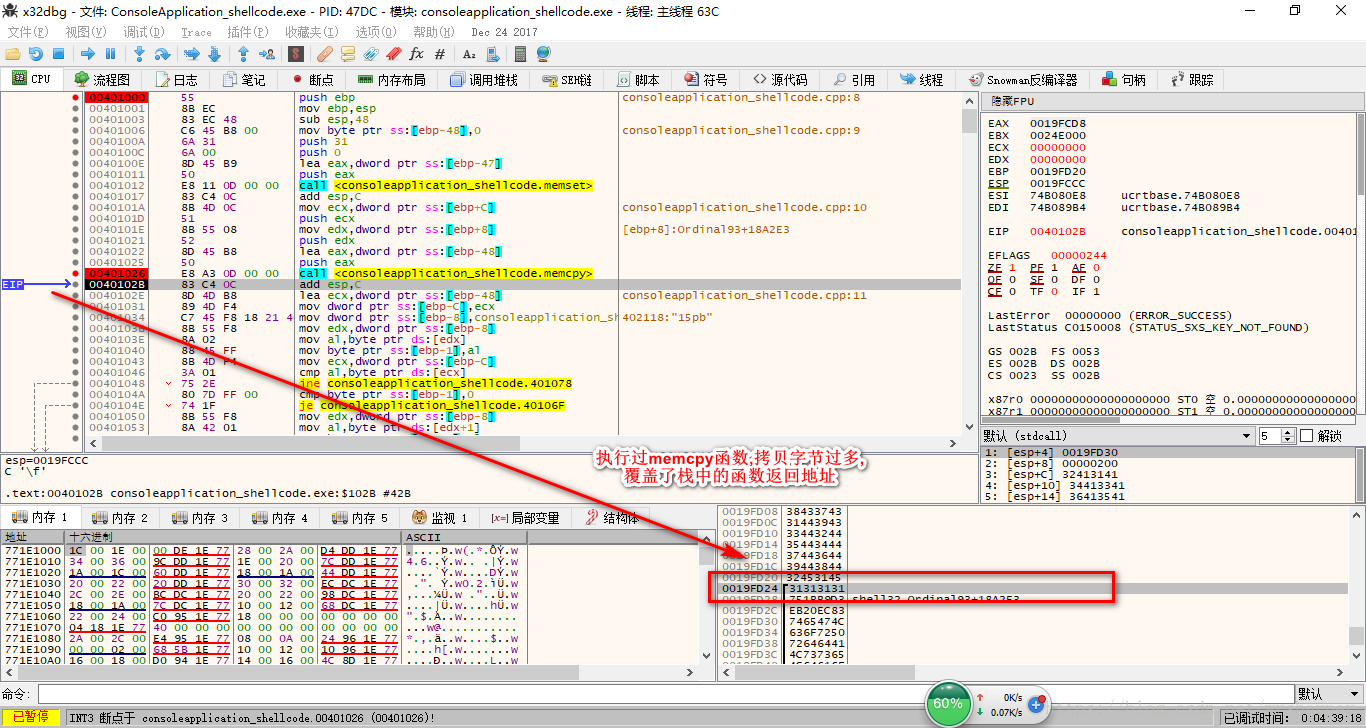Click the argument count spinner showing 5
The width and height of the screenshot is (1366, 728).
pos(1277,436)
